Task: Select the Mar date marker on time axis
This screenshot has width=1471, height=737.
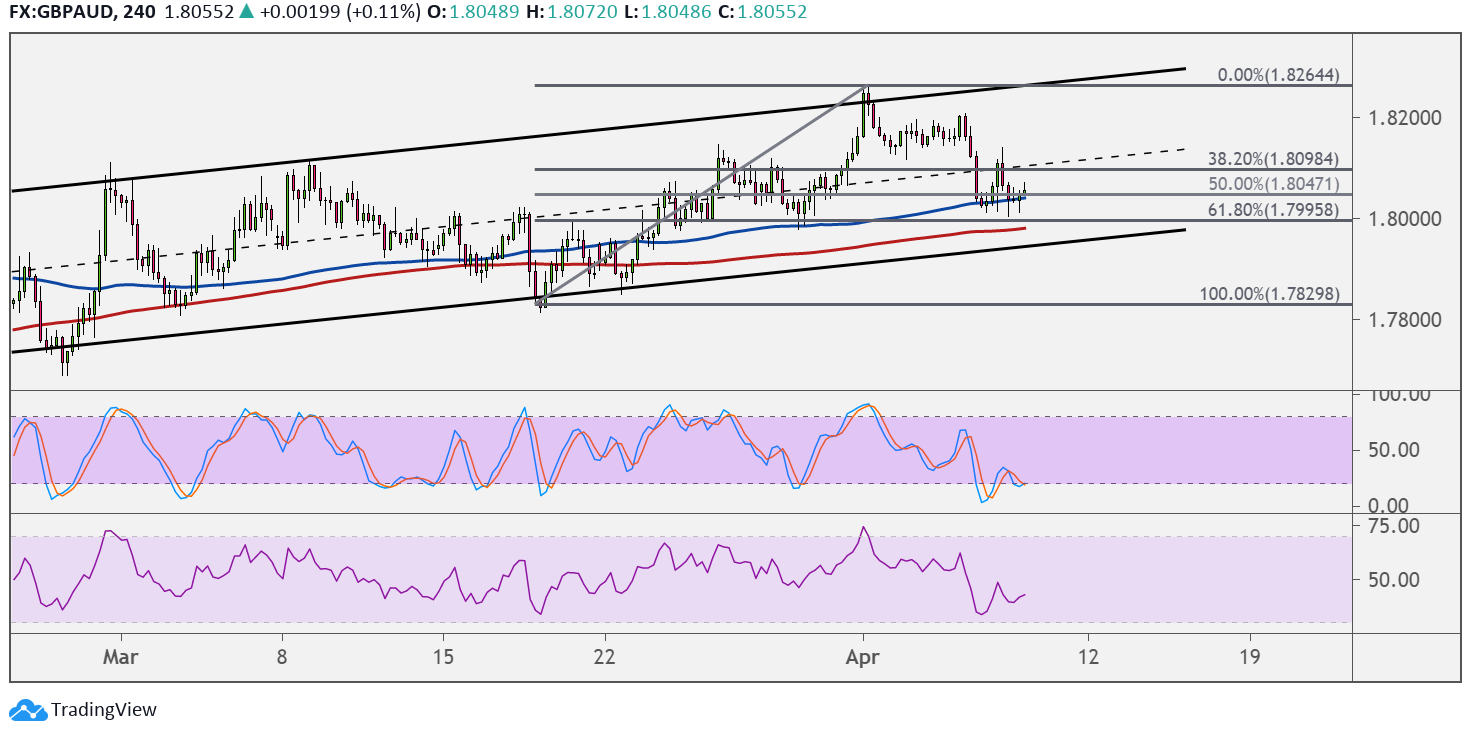Action: pyautogui.click(x=121, y=656)
